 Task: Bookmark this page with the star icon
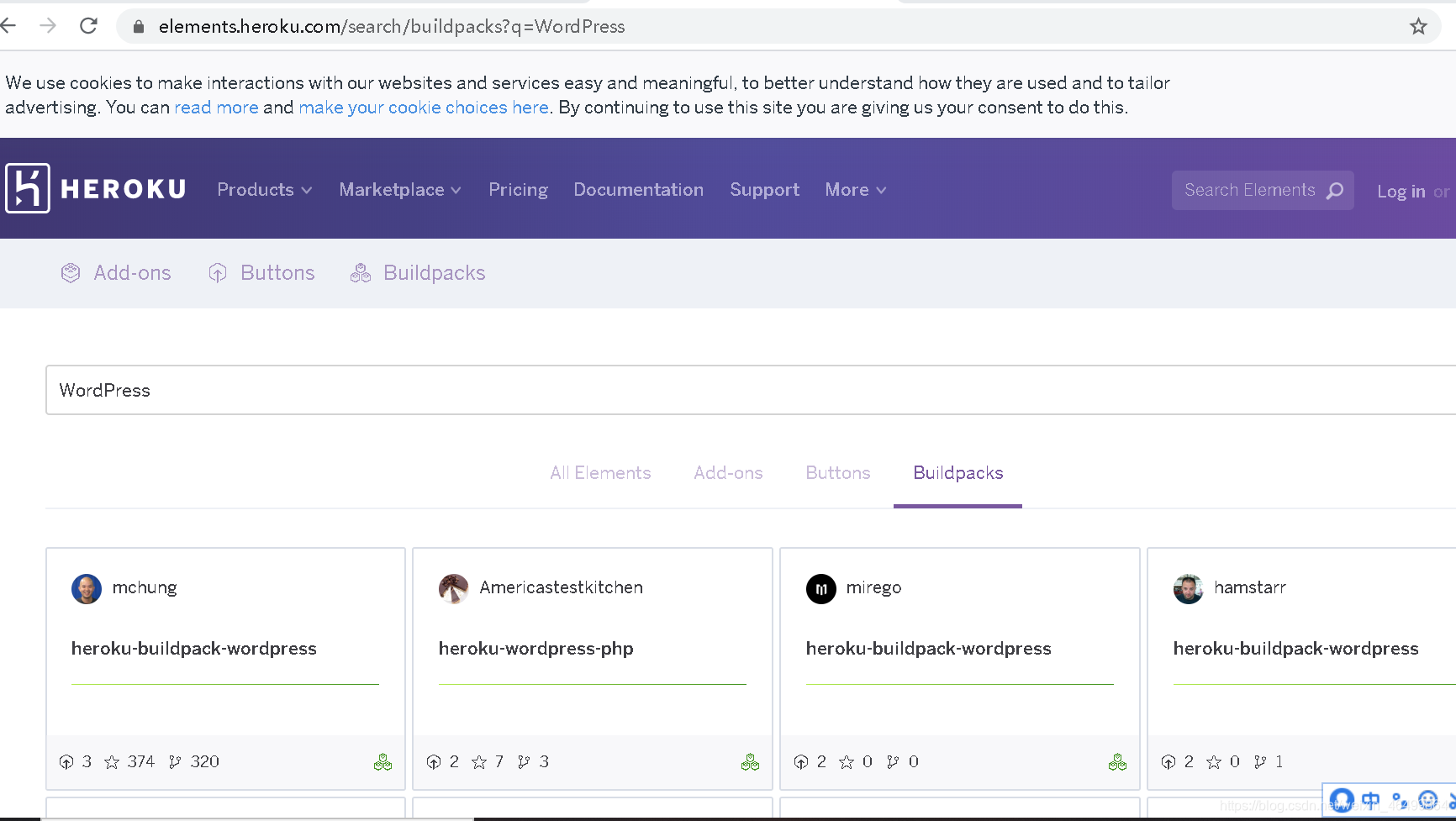[1418, 27]
